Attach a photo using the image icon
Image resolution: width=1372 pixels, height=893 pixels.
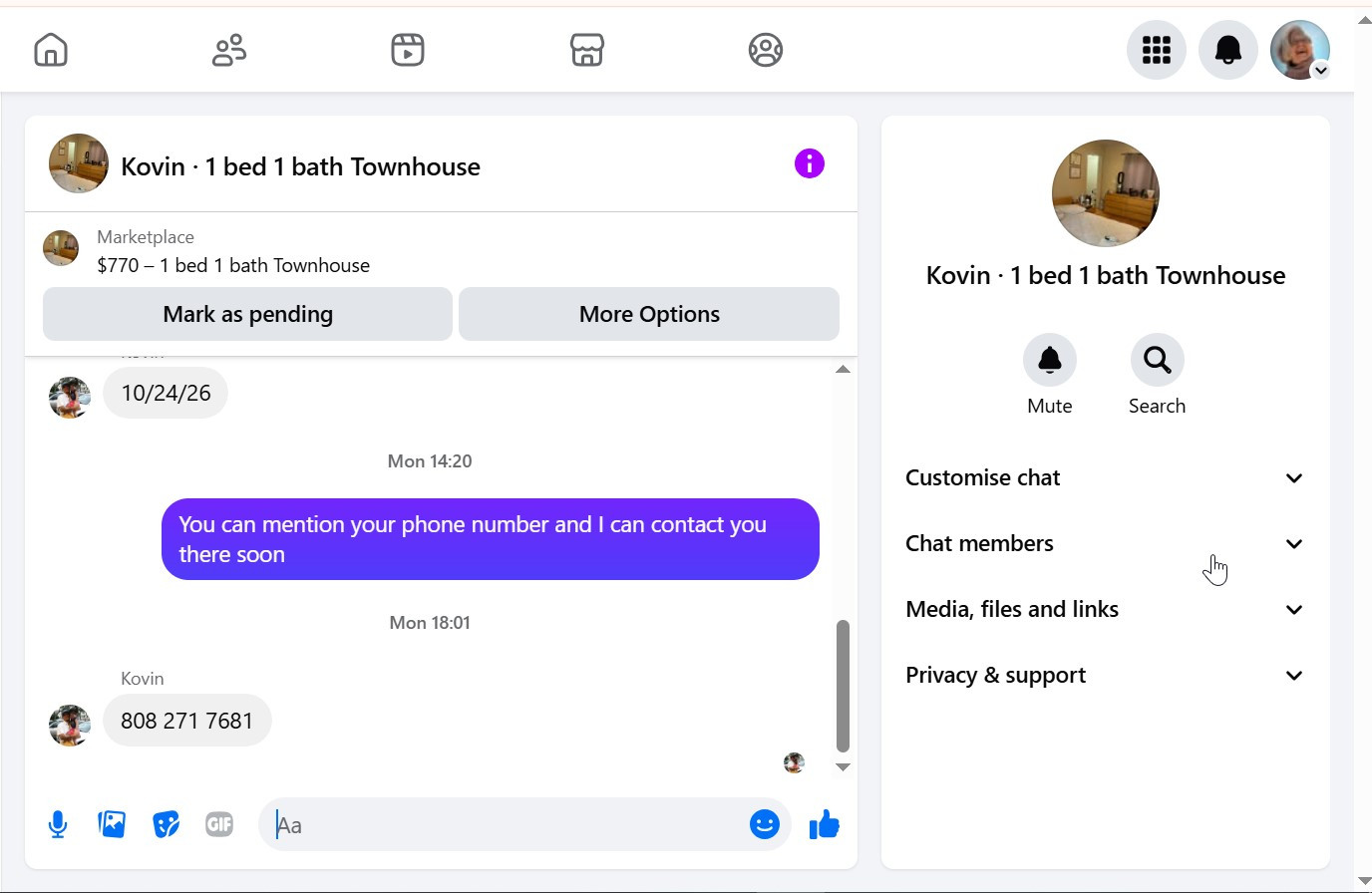coord(112,824)
